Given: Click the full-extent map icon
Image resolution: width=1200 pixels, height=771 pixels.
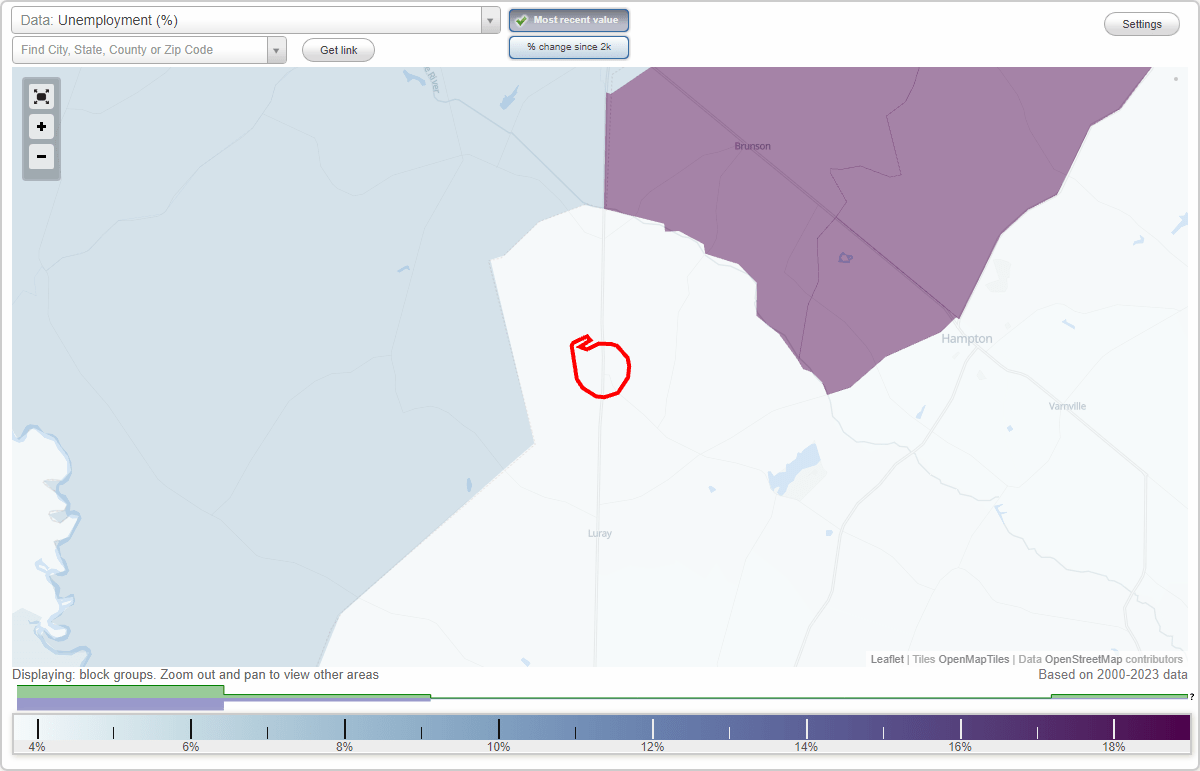Looking at the screenshot, I should point(41,96).
